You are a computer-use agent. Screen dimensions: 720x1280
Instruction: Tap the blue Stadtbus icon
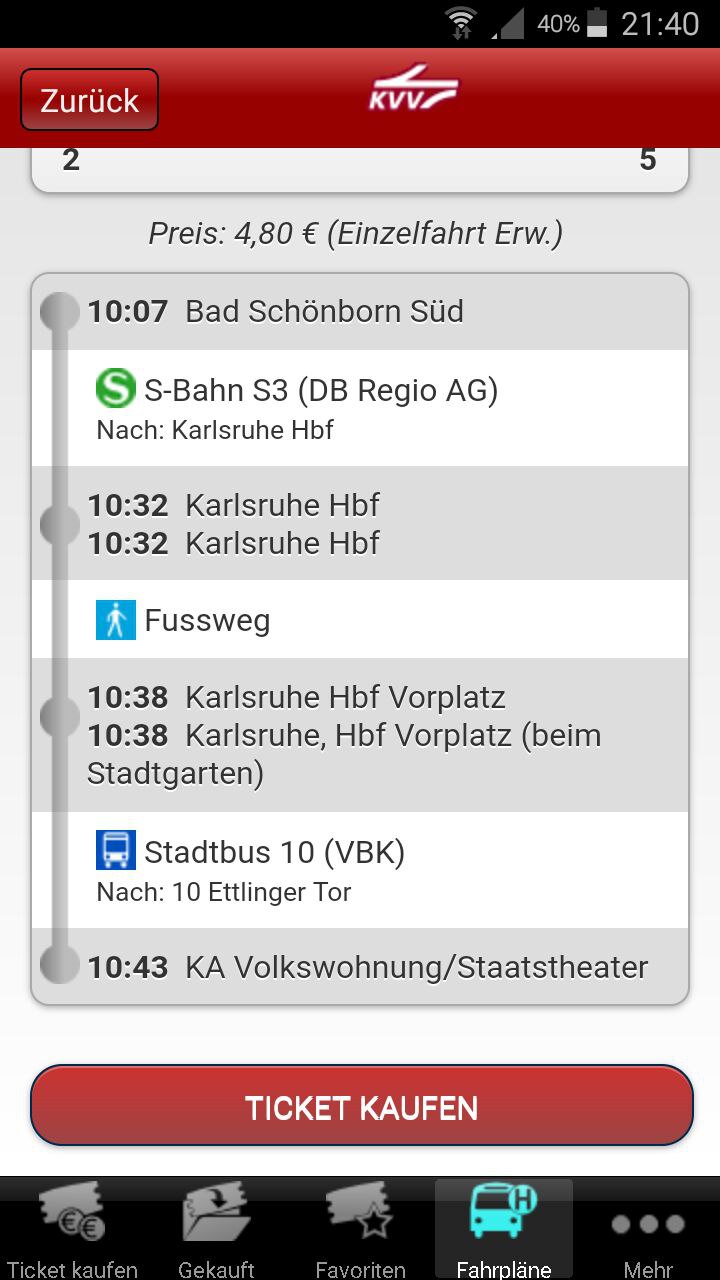pyautogui.click(x=115, y=851)
